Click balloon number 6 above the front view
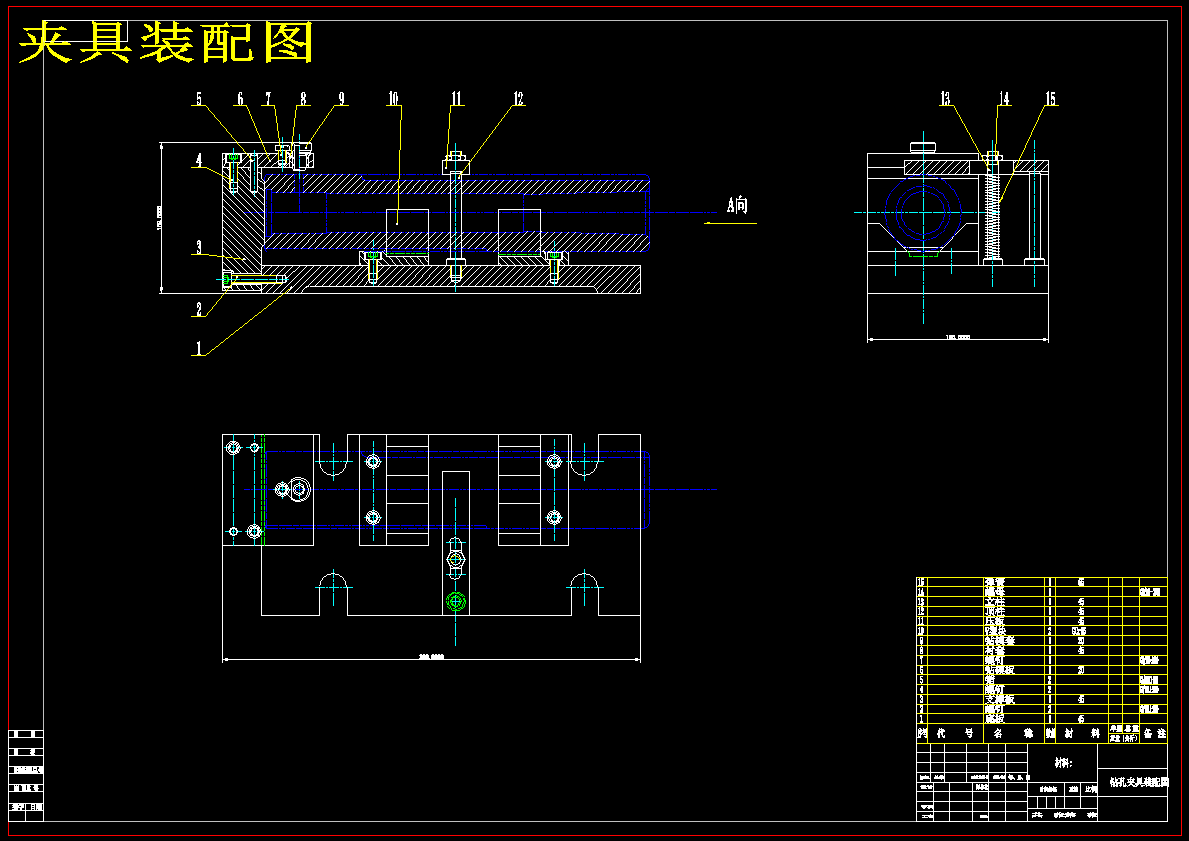Viewport: 1189px width, 841px height. pos(240,99)
